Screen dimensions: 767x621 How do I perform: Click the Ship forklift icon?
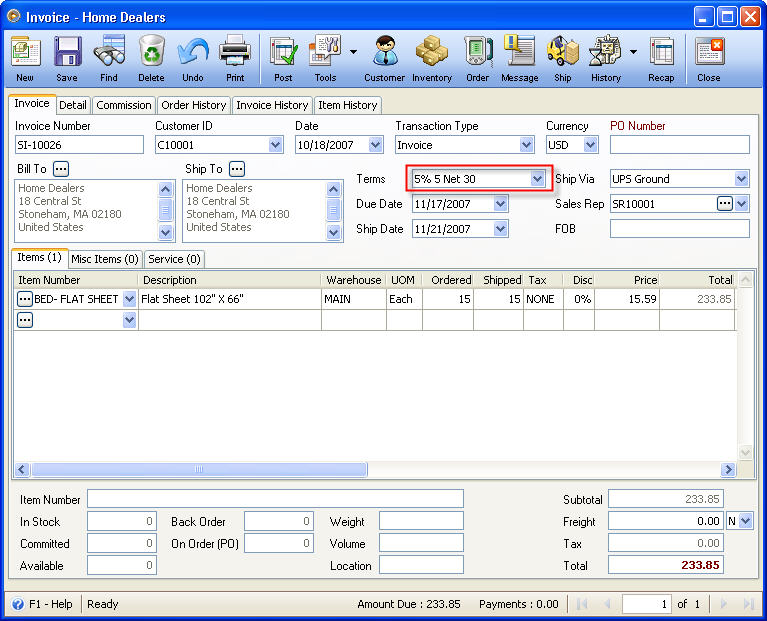(x=563, y=59)
